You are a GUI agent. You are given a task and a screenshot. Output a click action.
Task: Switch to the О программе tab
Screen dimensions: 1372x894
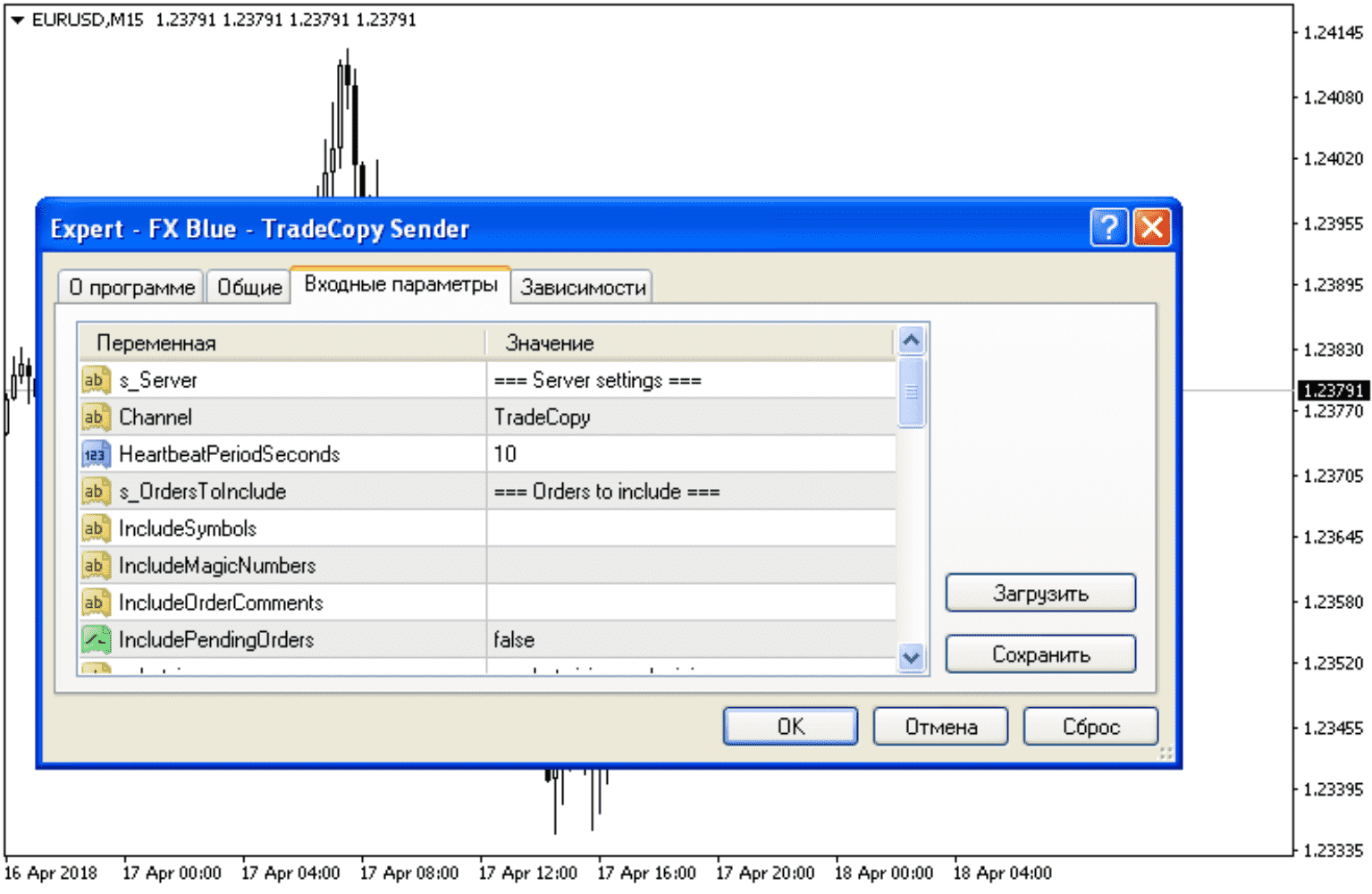(x=131, y=288)
